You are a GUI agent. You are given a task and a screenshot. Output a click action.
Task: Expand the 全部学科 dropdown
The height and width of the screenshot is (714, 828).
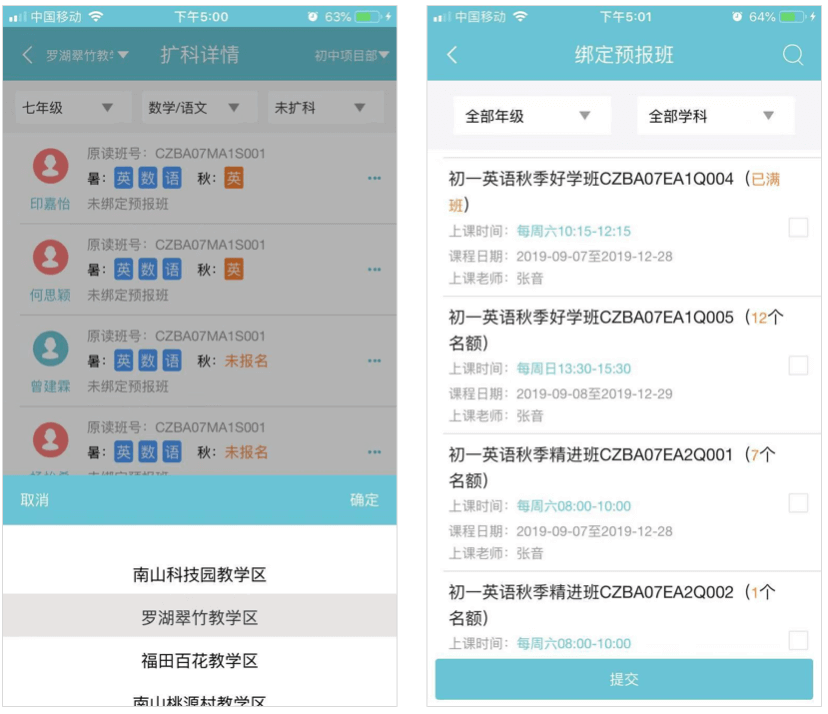coord(714,116)
